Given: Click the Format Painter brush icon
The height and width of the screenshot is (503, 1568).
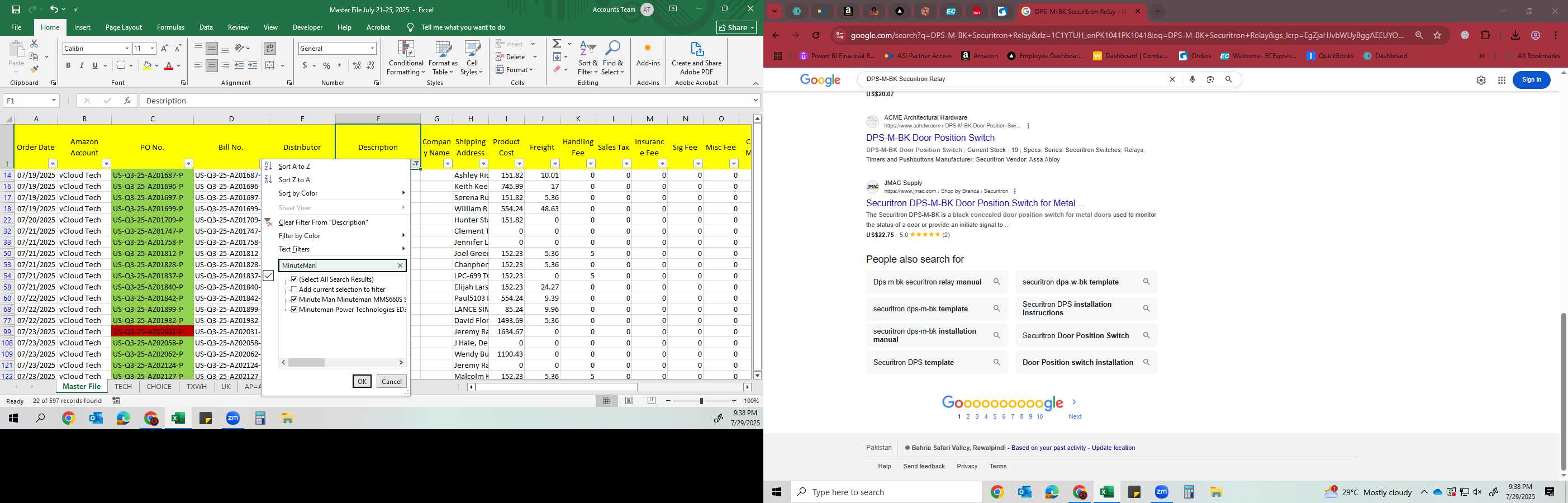Looking at the screenshot, I should pyautogui.click(x=34, y=69).
